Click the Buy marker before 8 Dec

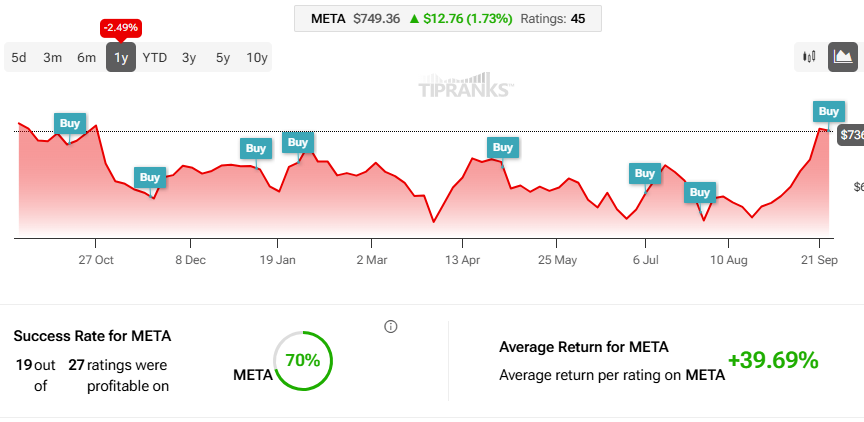(150, 177)
